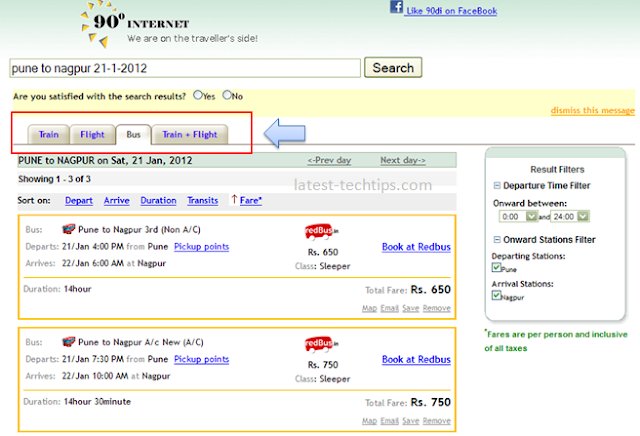Save the Rs. 750 bus result
The image size is (640, 436).
411,421
